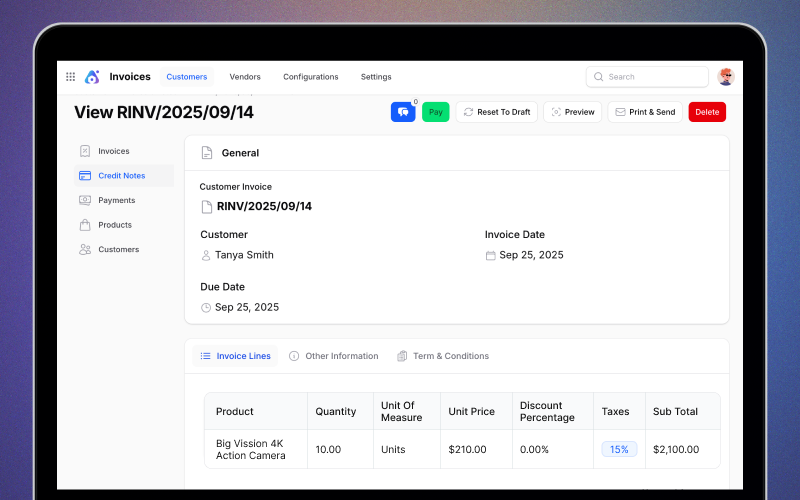The height and width of the screenshot is (500, 800).
Task: Click the person icon beside Tanya Smith
Action: 206,255
